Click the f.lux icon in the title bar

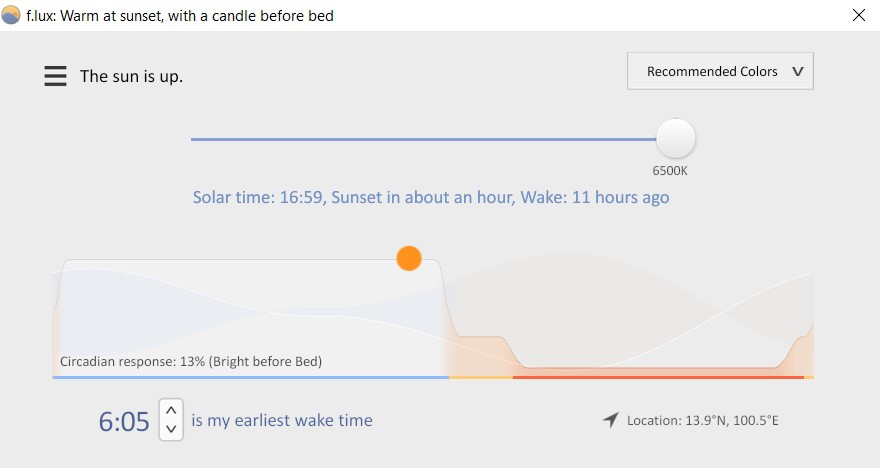pos(11,15)
